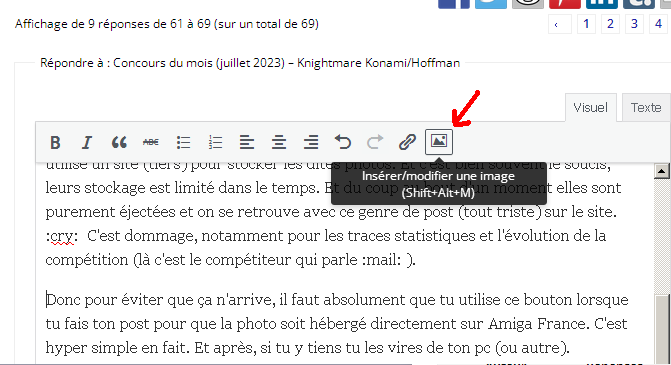Create a numbered list
Viewport: 671px width, 365px height.
(215, 142)
